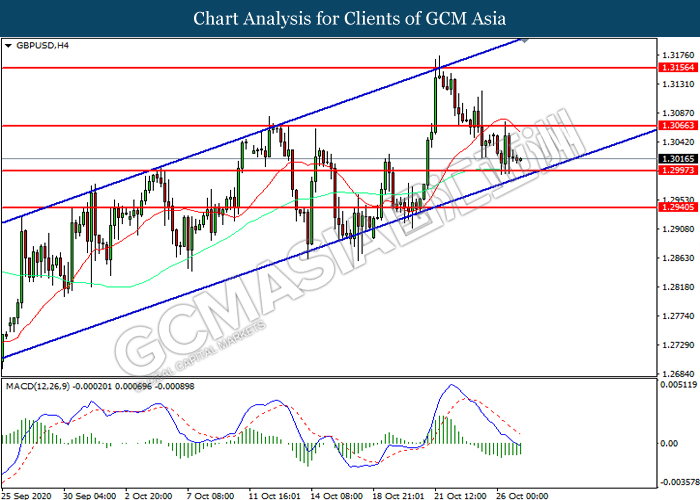The height and width of the screenshot is (500, 700).
Task: Click the 14 Oct 08:00 time label
Action: point(336,496)
